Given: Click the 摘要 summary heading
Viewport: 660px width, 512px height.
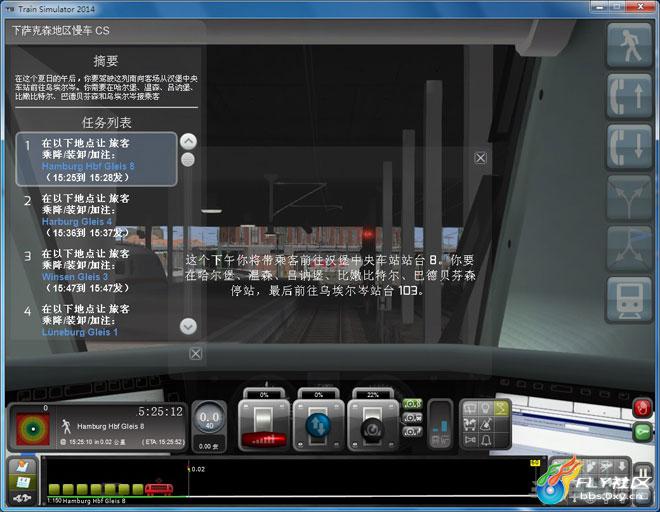Looking at the screenshot, I should click(106, 61).
